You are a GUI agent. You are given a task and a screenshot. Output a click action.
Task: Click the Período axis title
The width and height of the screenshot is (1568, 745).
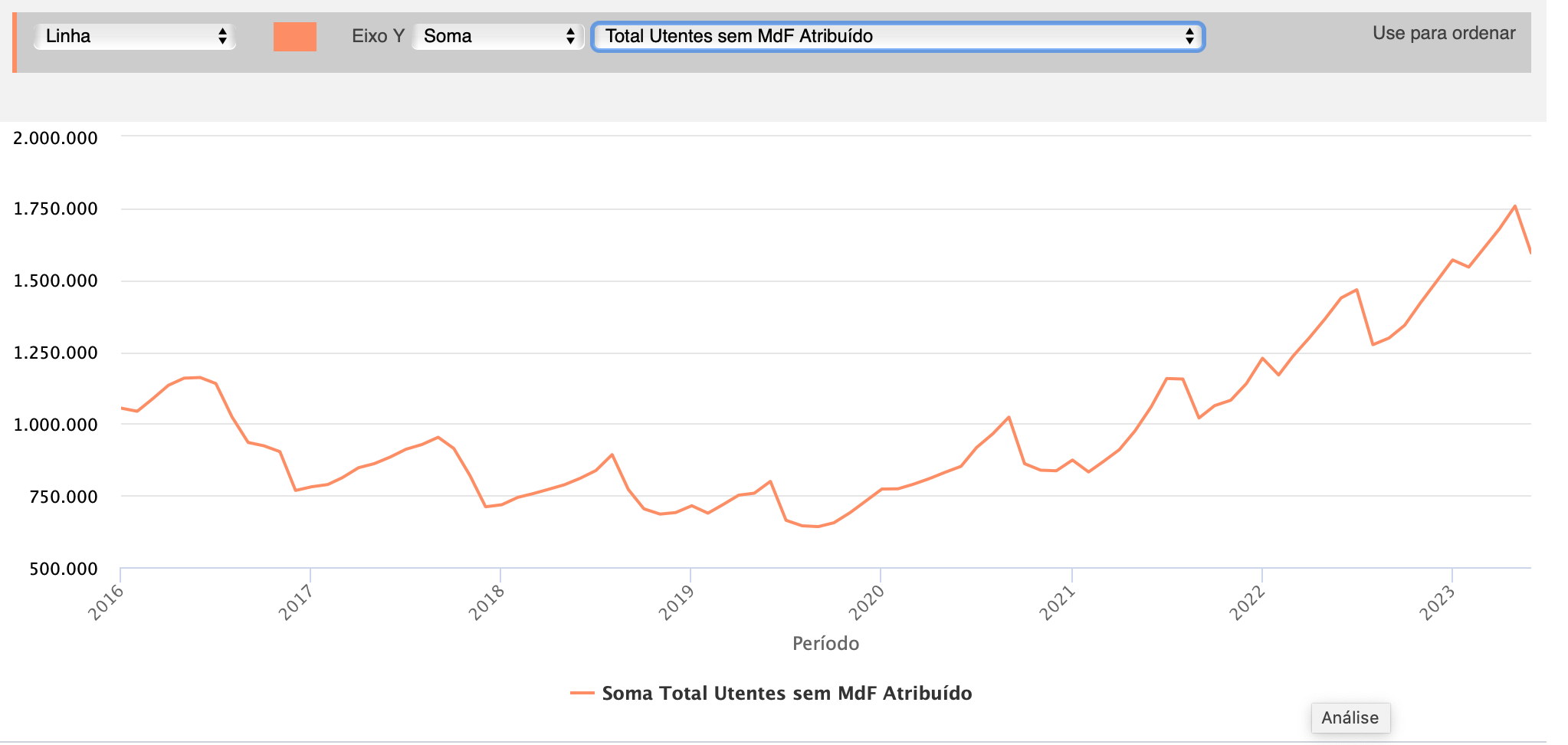(825, 643)
